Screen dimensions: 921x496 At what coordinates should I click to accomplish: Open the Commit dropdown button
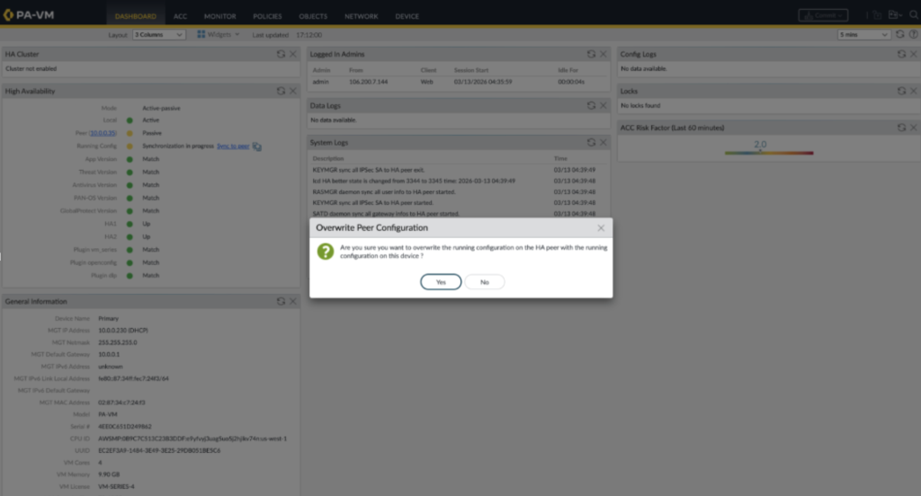point(823,16)
